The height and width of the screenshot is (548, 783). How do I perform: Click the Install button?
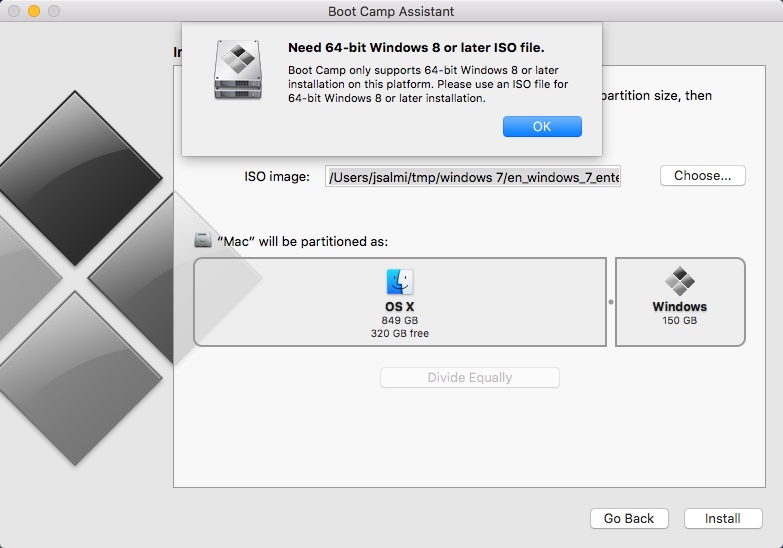click(723, 519)
